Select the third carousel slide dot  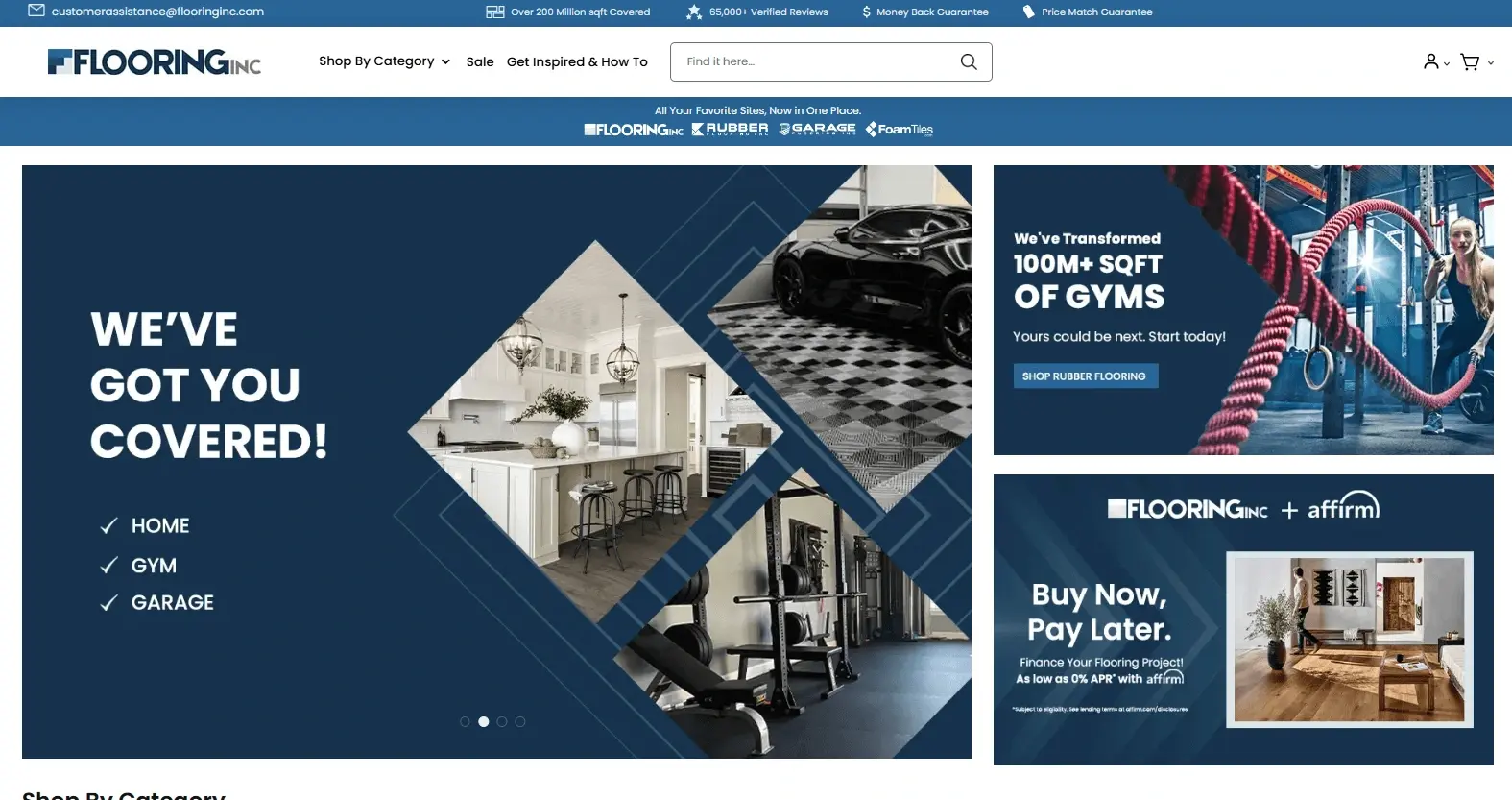pyautogui.click(x=502, y=721)
